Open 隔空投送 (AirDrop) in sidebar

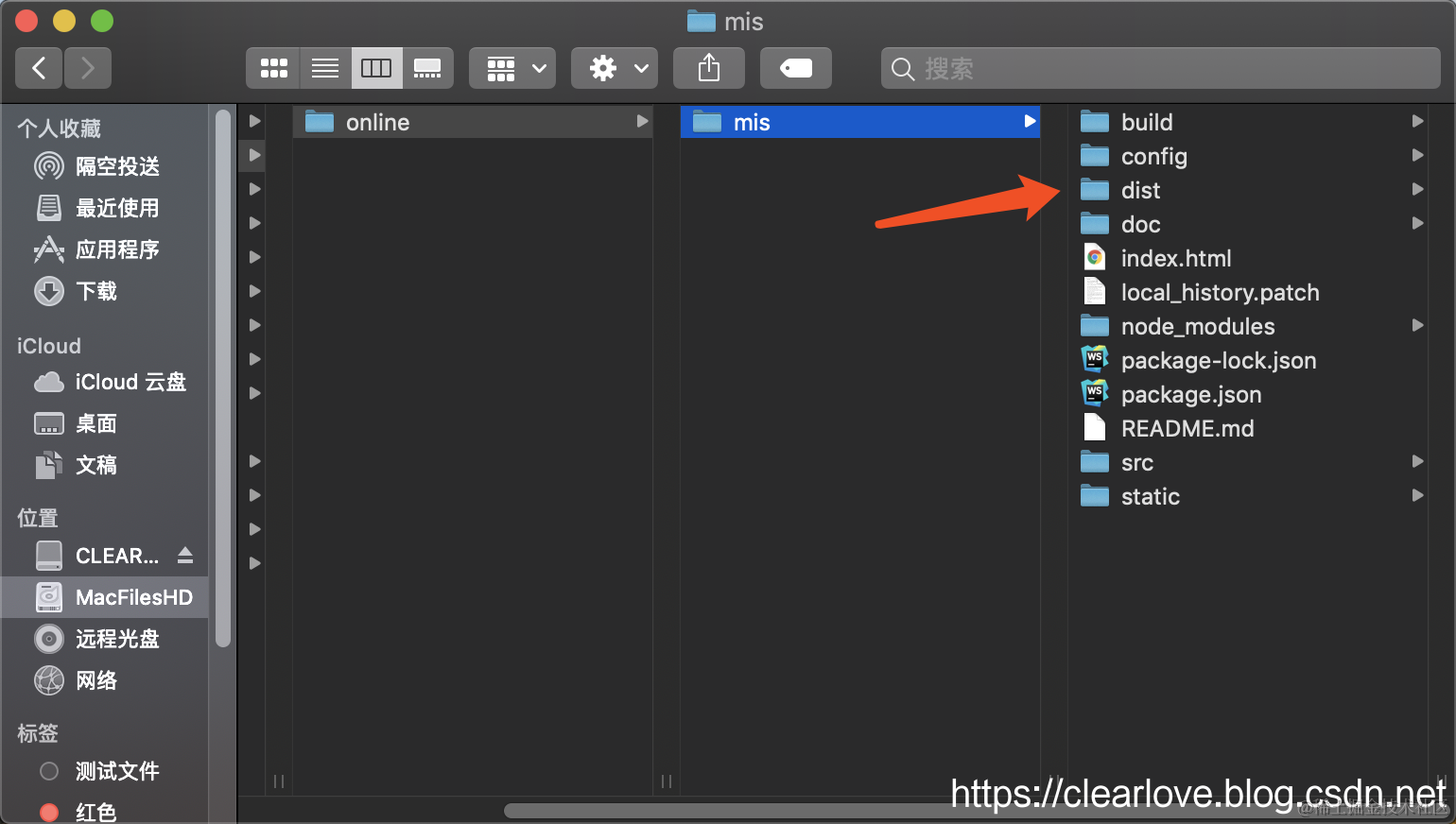point(105,166)
